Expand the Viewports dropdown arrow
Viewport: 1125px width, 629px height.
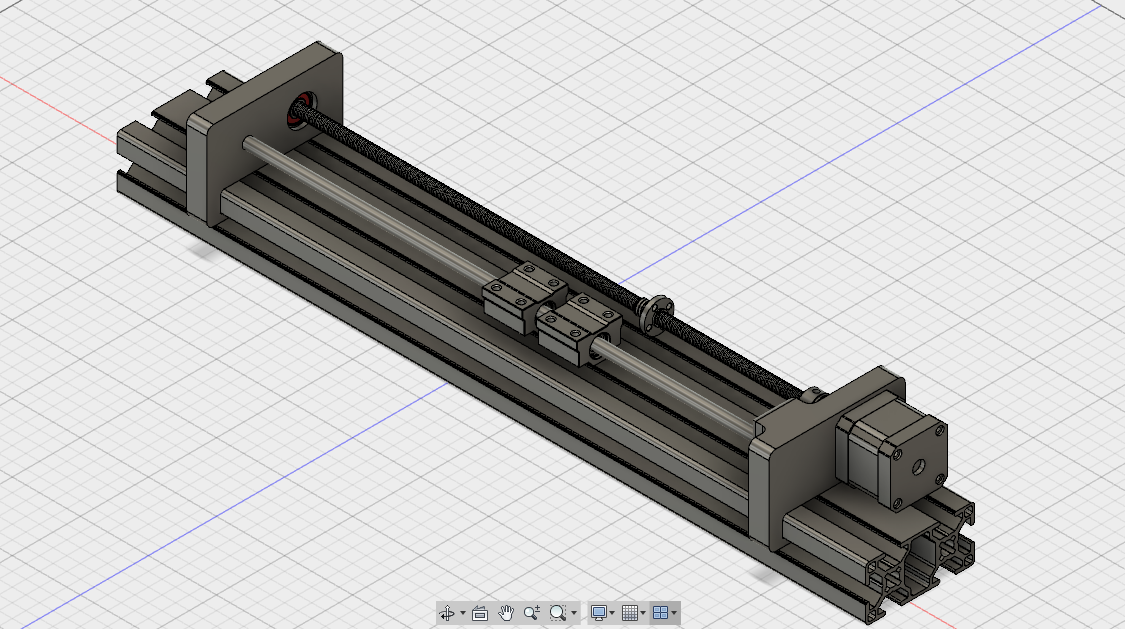point(674,613)
